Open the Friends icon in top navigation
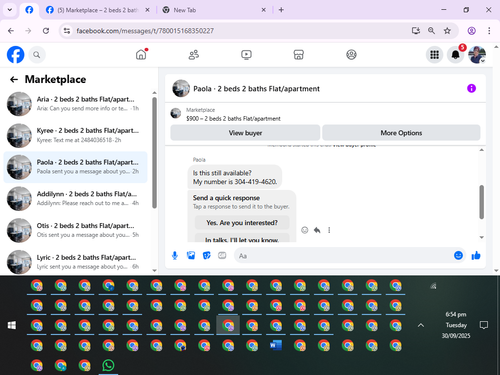The width and height of the screenshot is (500, 375). (x=194, y=54)
